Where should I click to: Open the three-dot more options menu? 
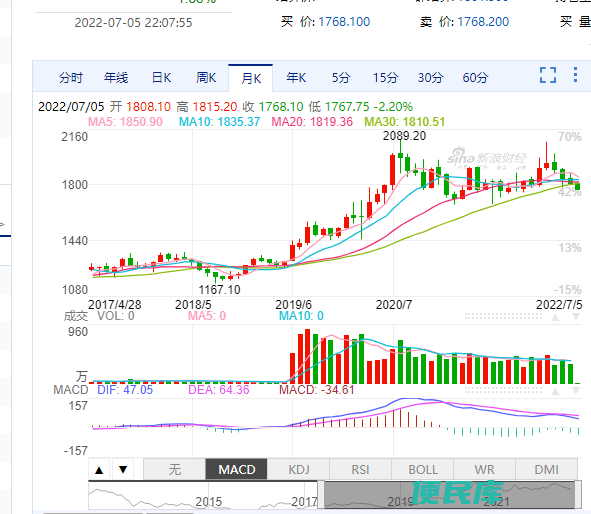point(575,75)
